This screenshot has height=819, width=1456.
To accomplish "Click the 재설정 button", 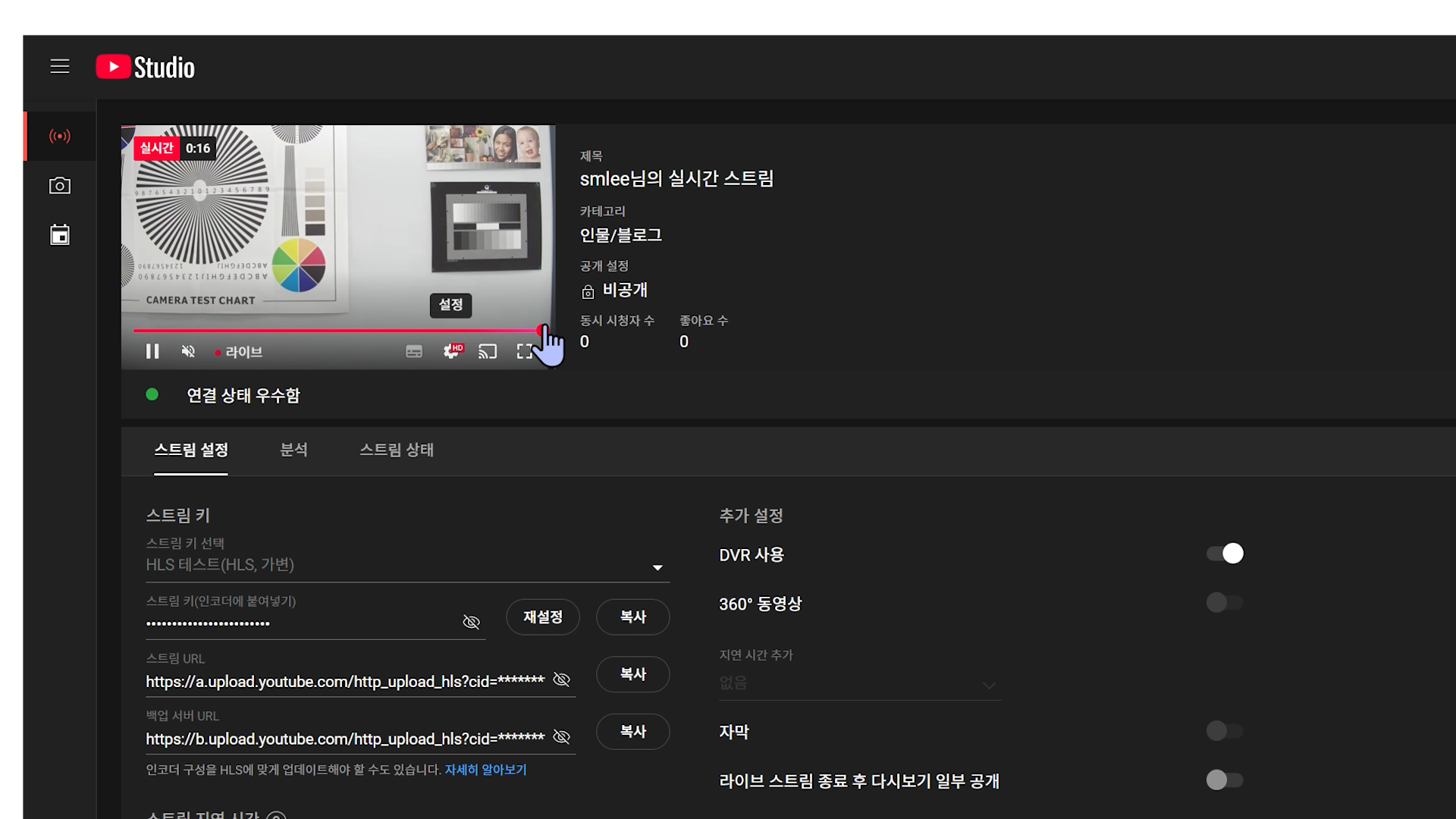I will (542, 617).
